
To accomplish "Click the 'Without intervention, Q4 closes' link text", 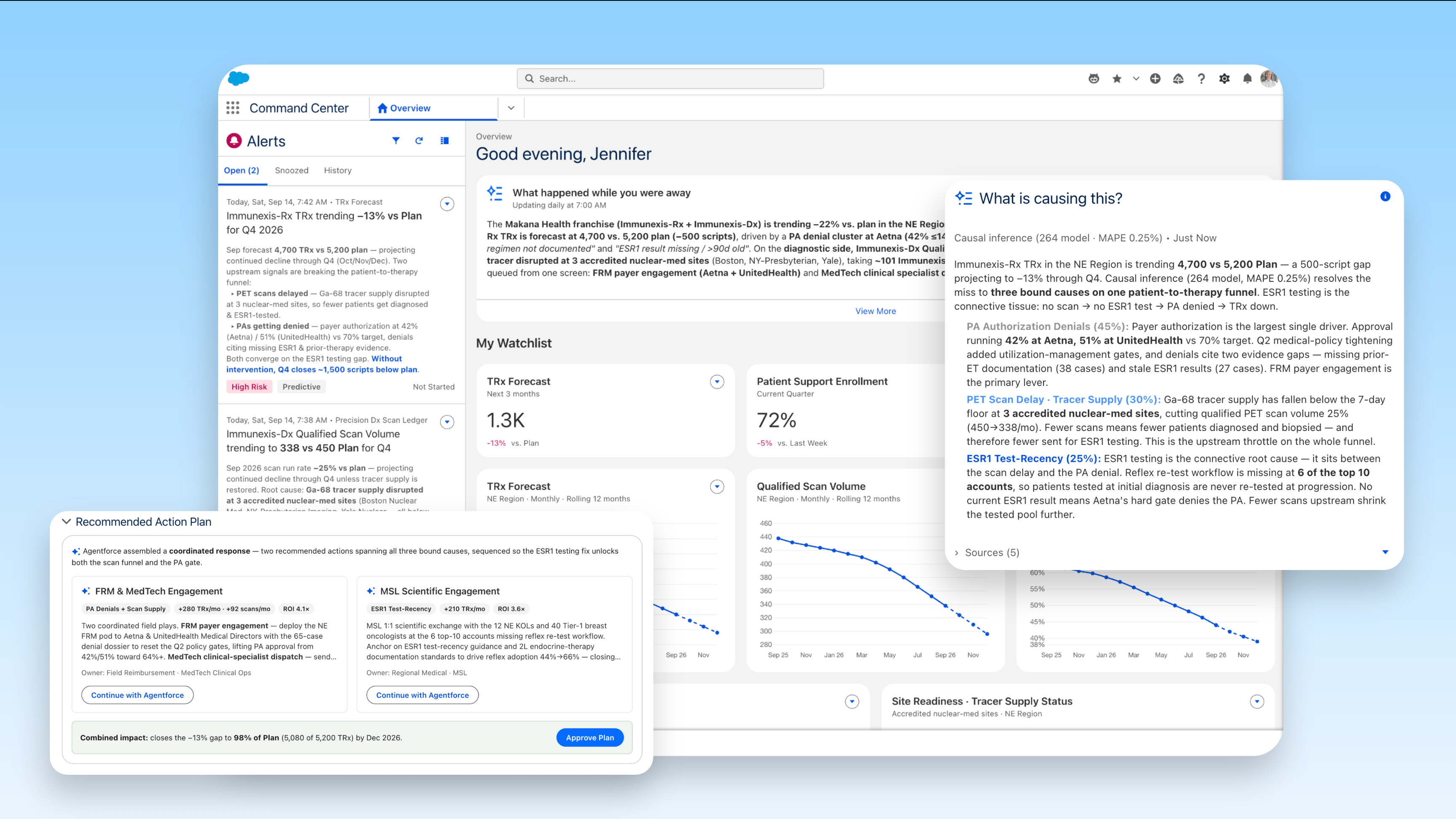I will pos(322,364).
